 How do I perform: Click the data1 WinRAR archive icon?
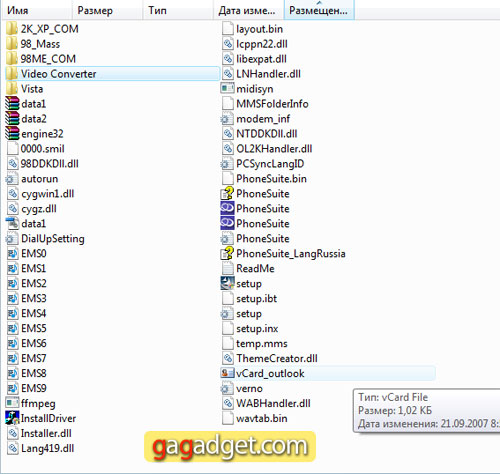tap(12, 104)
